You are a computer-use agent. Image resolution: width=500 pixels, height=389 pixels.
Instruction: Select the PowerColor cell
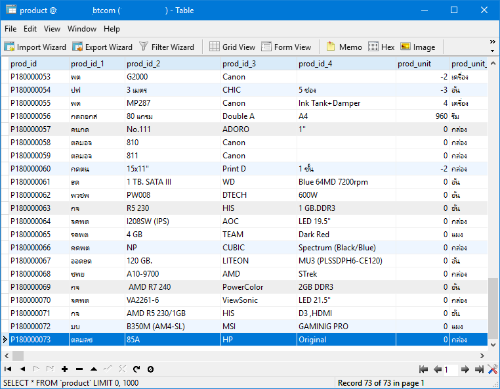coord(258,287)
